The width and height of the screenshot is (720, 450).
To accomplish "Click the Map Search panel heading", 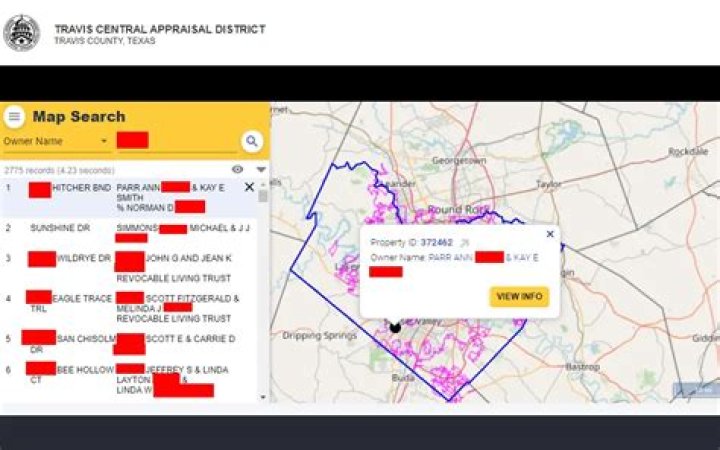I will pyautogui.click(x=79, y=117).
